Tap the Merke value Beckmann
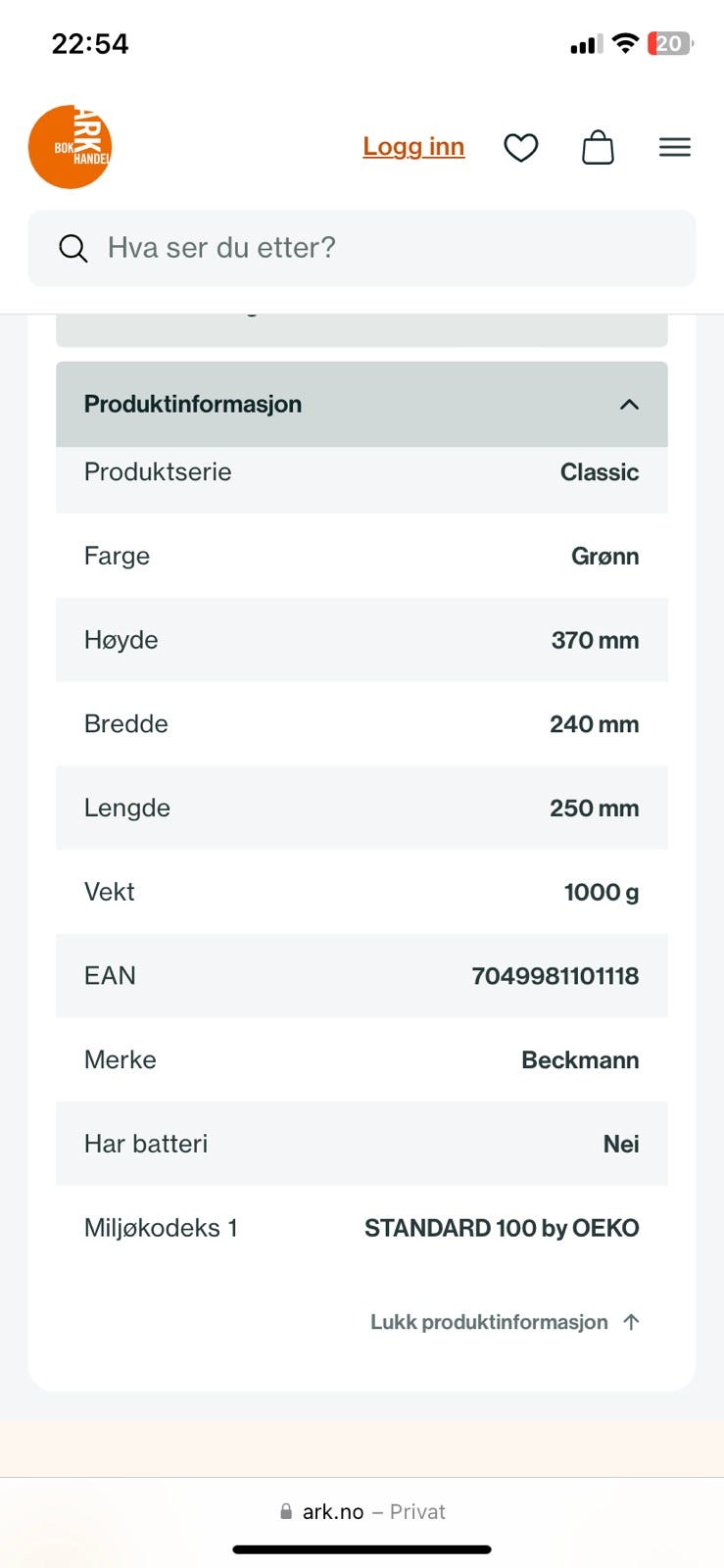 coord(580,1060)
